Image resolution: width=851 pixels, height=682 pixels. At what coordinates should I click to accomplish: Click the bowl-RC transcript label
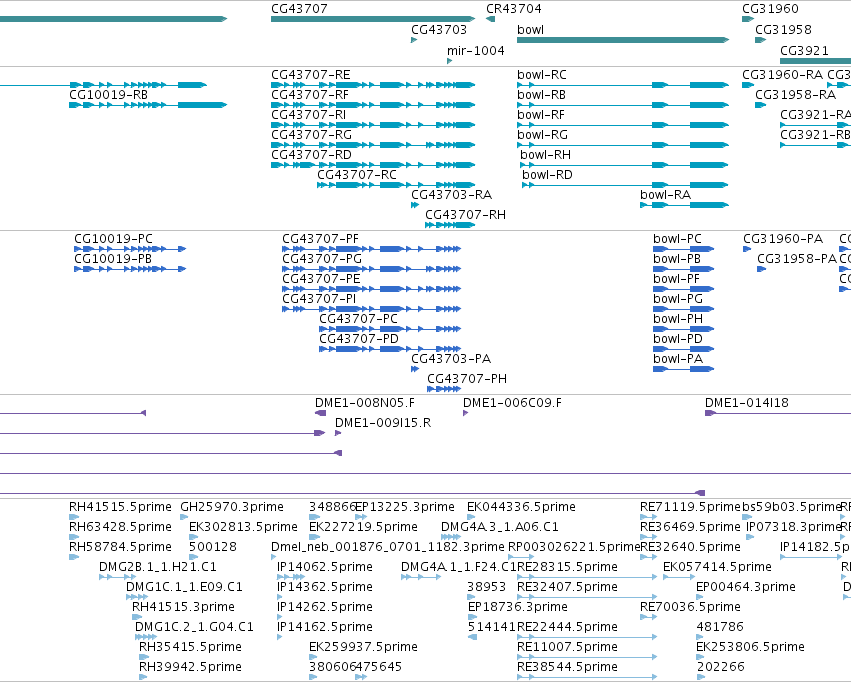542,75
